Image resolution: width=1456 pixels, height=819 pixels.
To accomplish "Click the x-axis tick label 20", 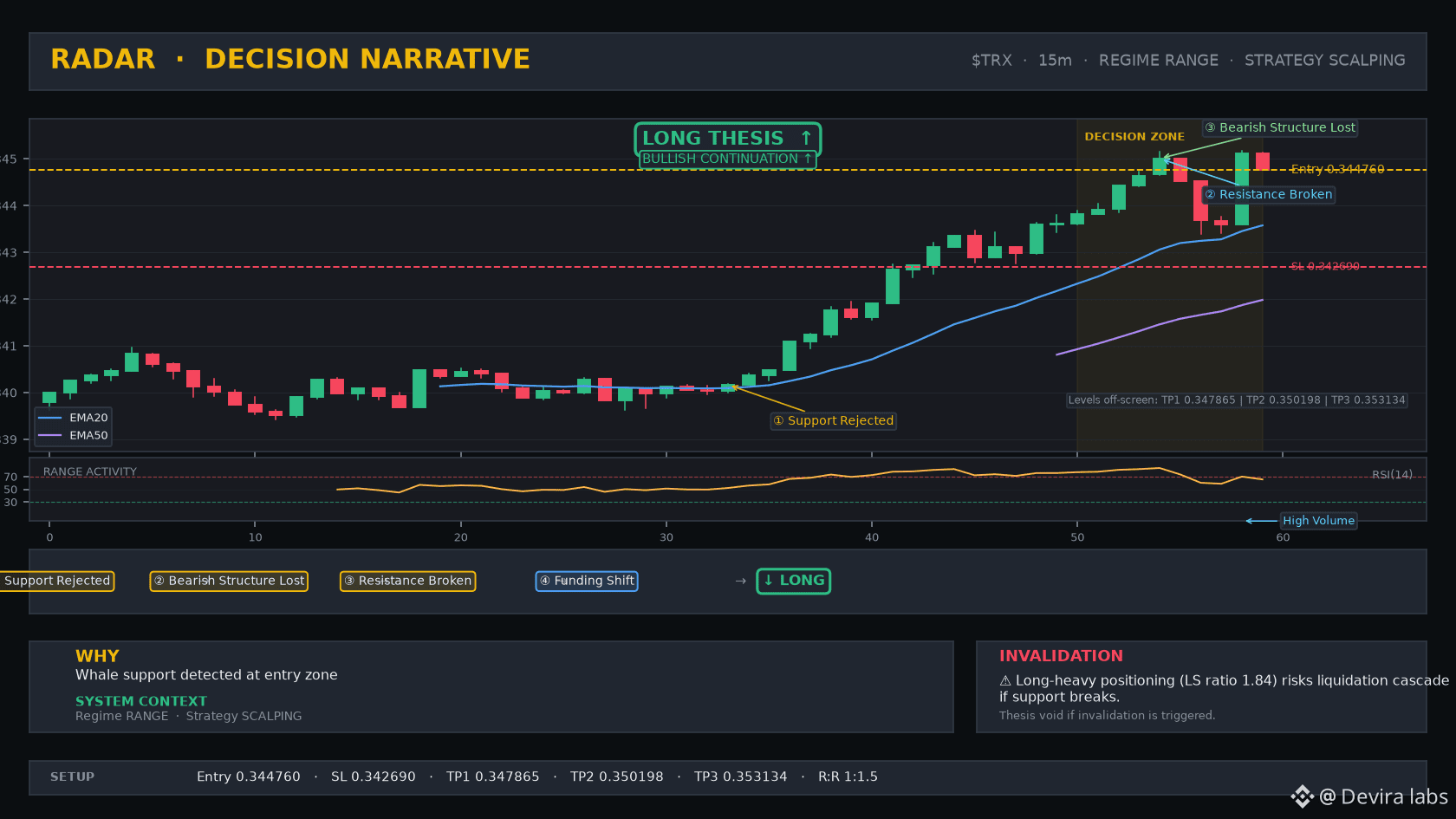I will tap(461, 537).
